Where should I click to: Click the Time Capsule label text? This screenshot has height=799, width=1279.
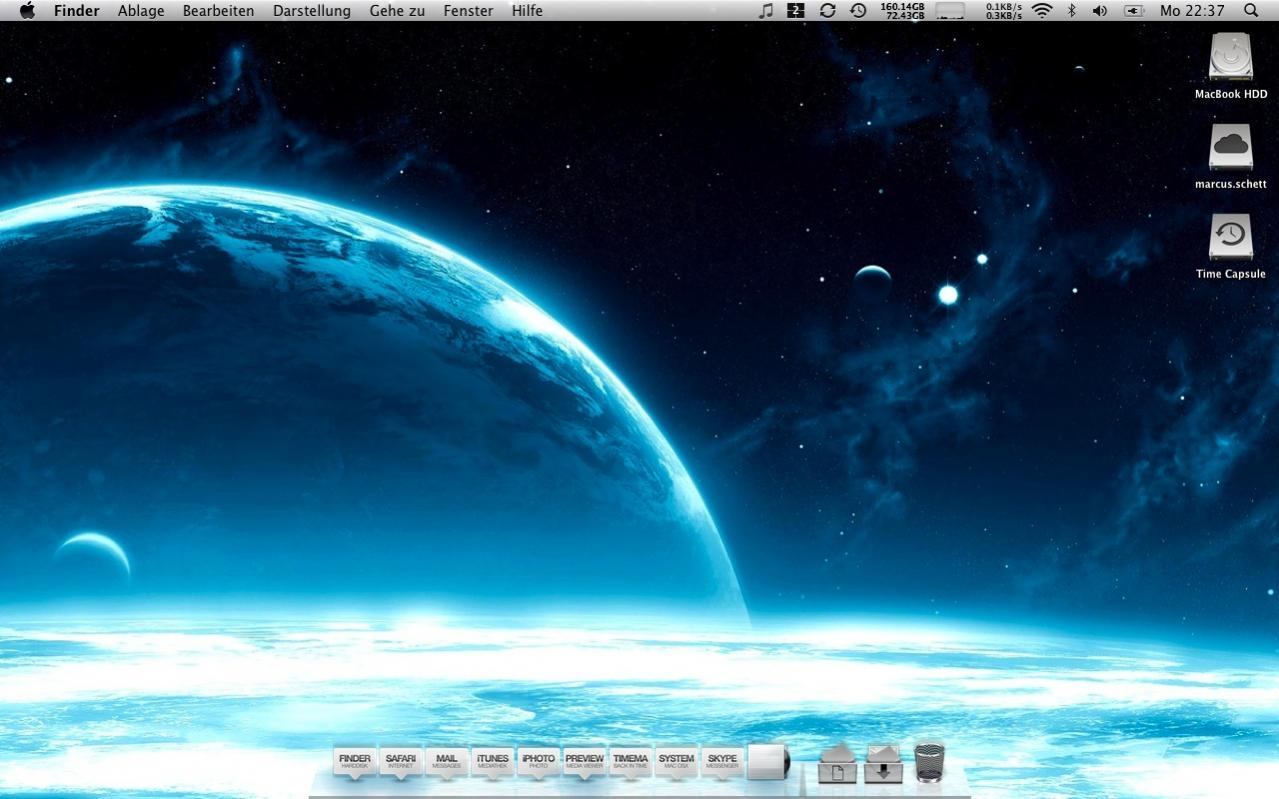(1231, 274)
